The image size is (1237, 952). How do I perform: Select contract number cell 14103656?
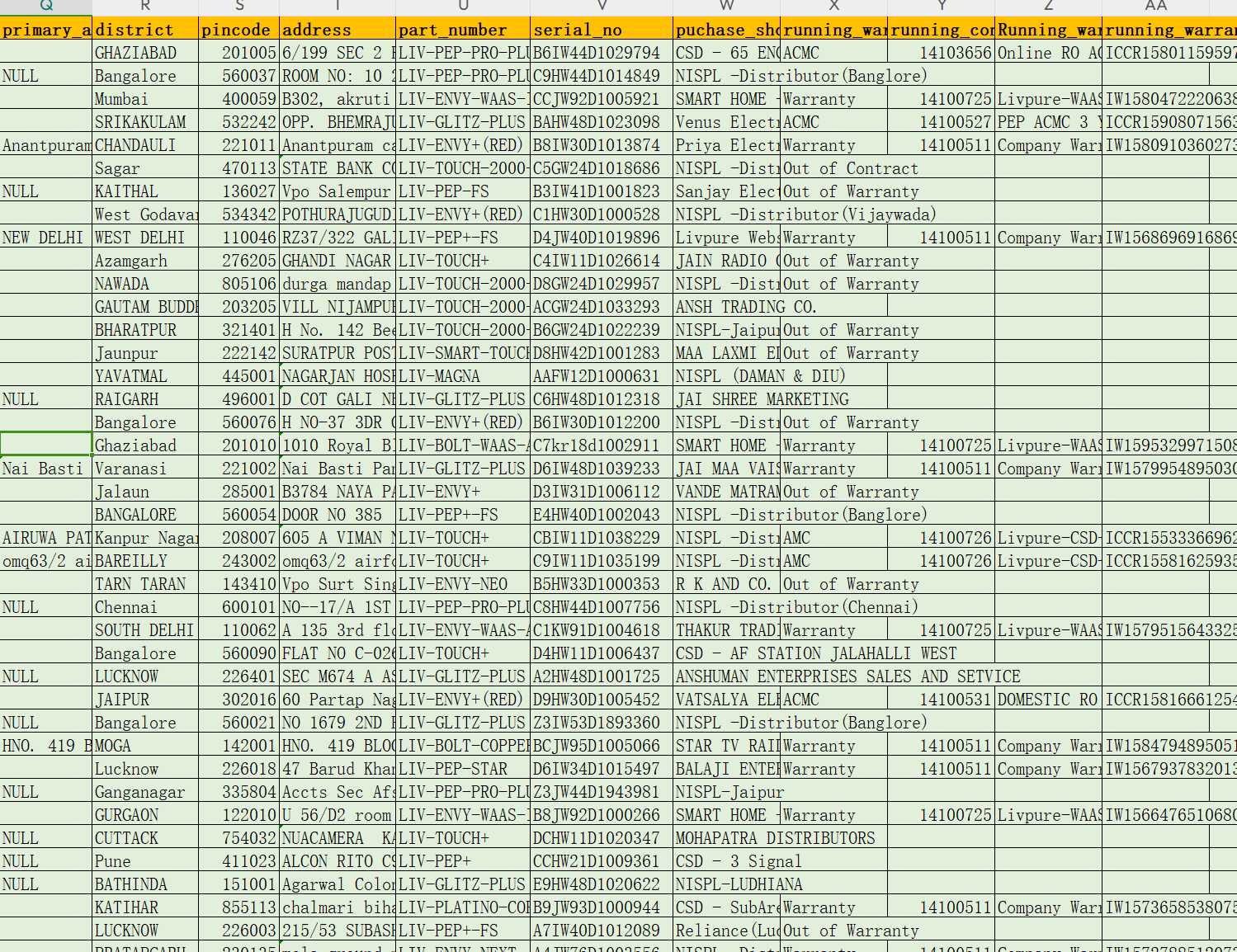(x=942, y=53)
